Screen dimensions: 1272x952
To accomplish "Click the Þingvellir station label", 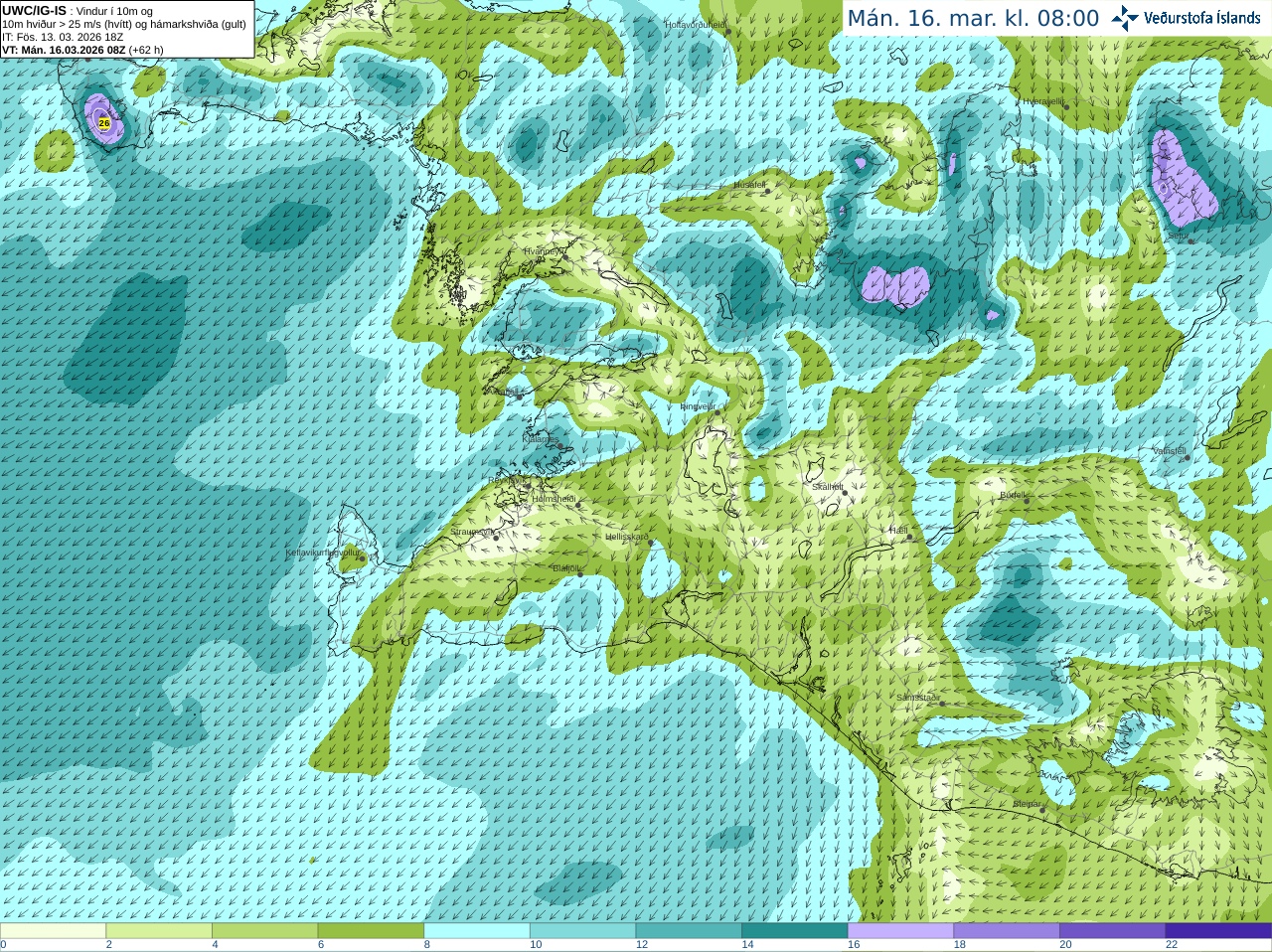I will point(698,406).
